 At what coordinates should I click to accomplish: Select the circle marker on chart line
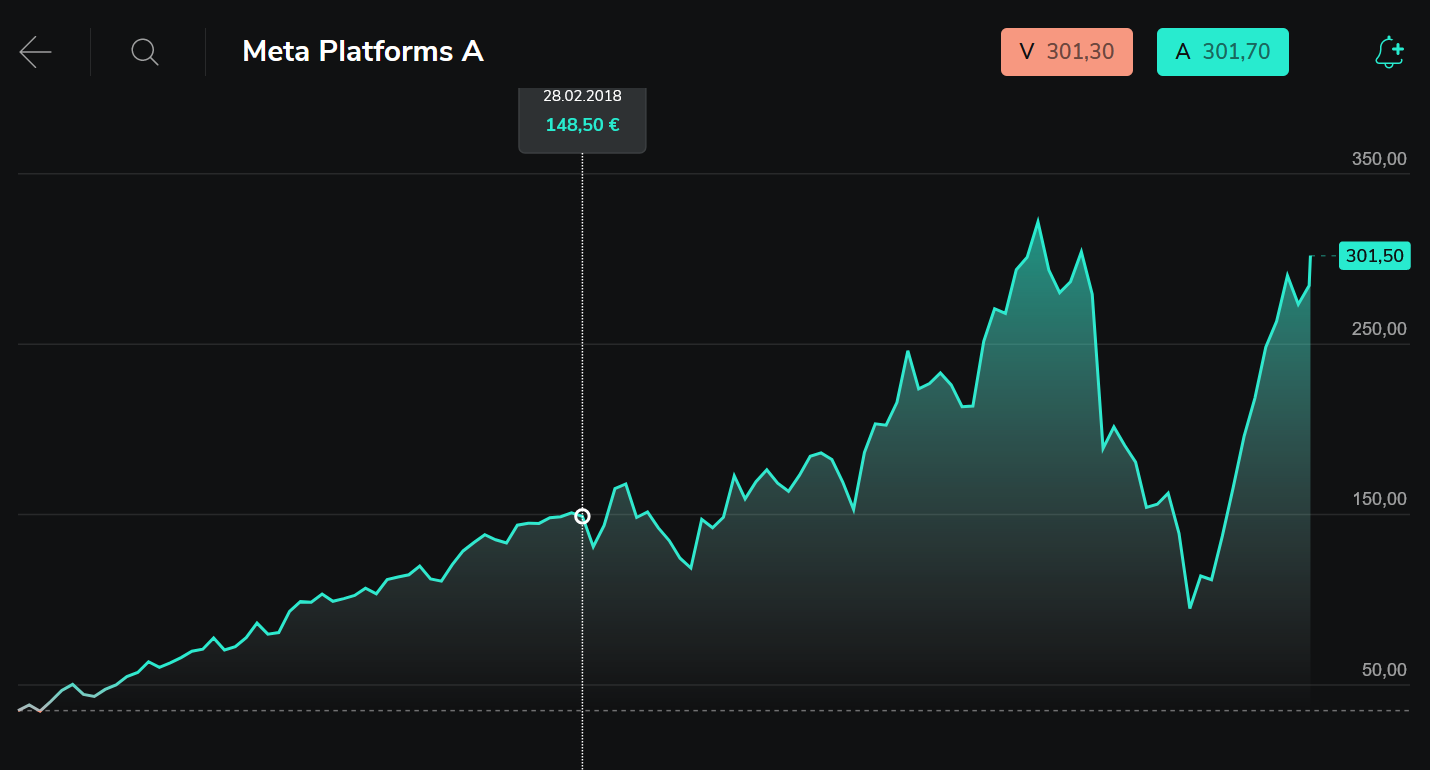(582, 516)
